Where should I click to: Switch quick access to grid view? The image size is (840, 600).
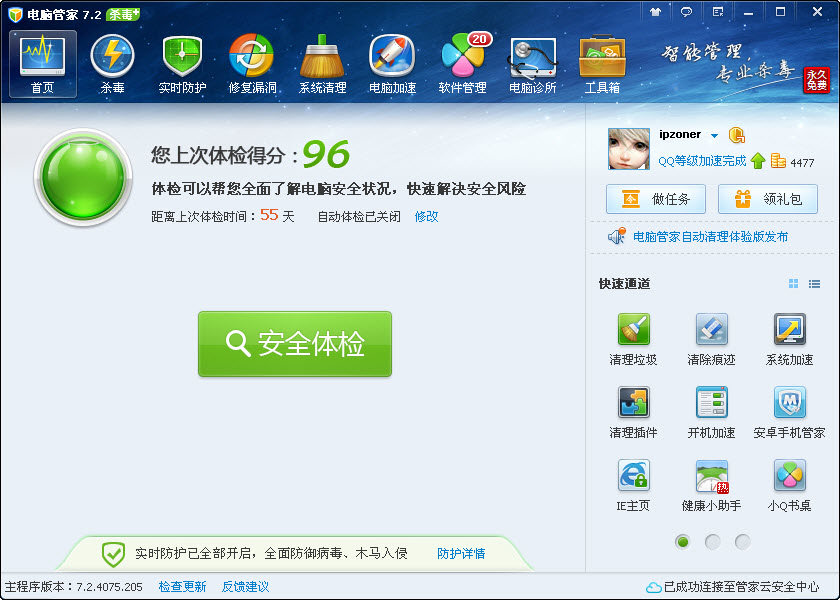pos(793,283)
